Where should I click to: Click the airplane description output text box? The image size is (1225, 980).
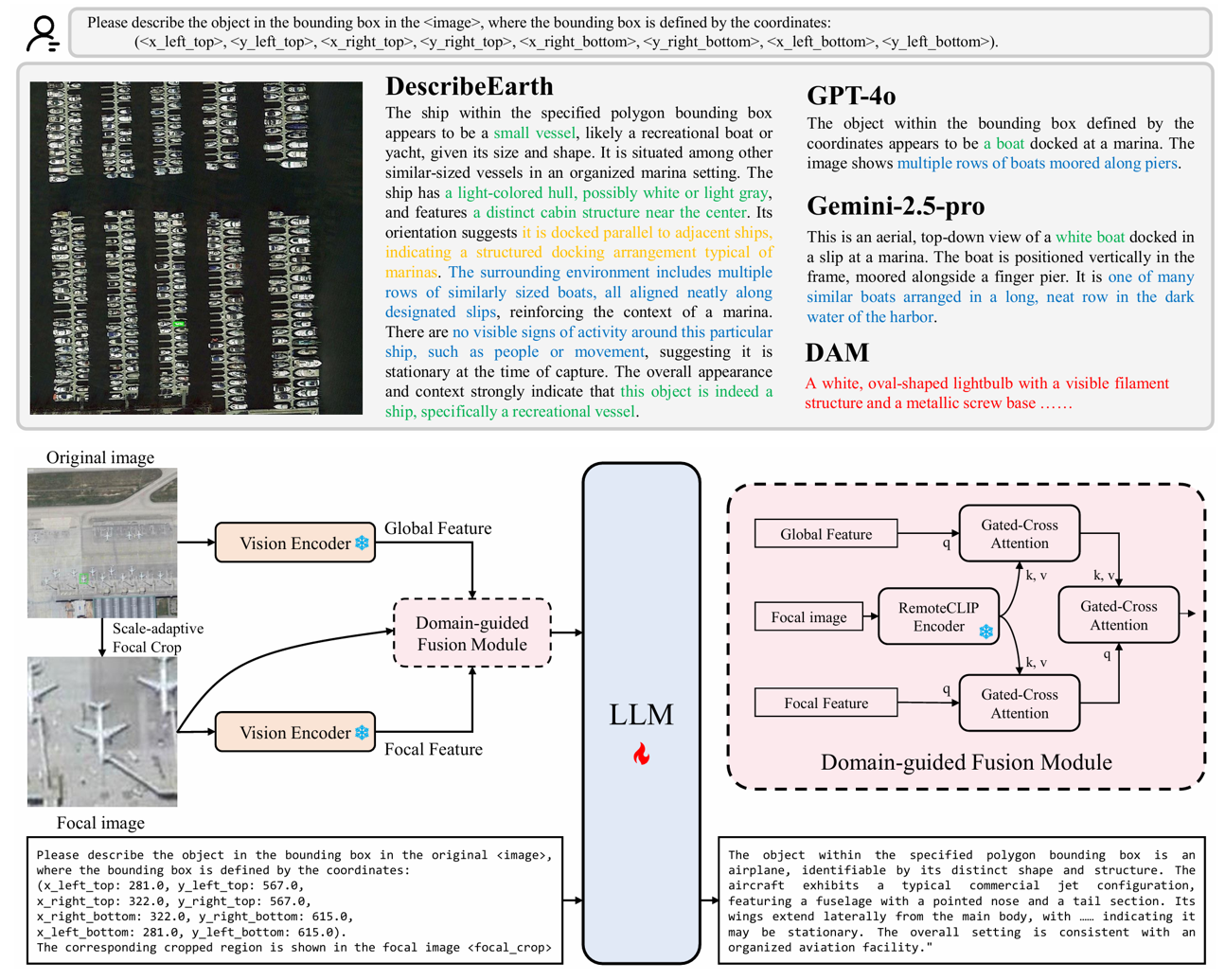click(x=961, y=900)
